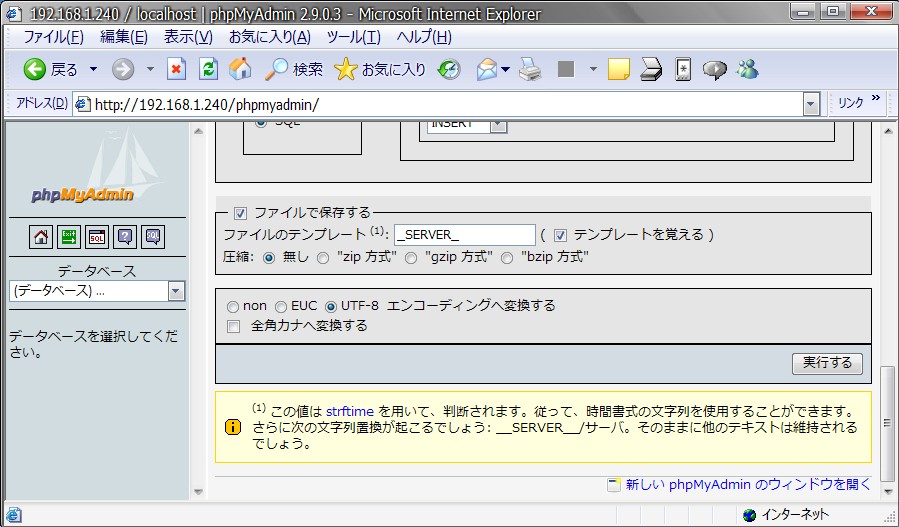Image resolution: width=899 pixels, height=527 pixels.
Task: Click the yellow info notice icon
Action: tap(233, 427)
